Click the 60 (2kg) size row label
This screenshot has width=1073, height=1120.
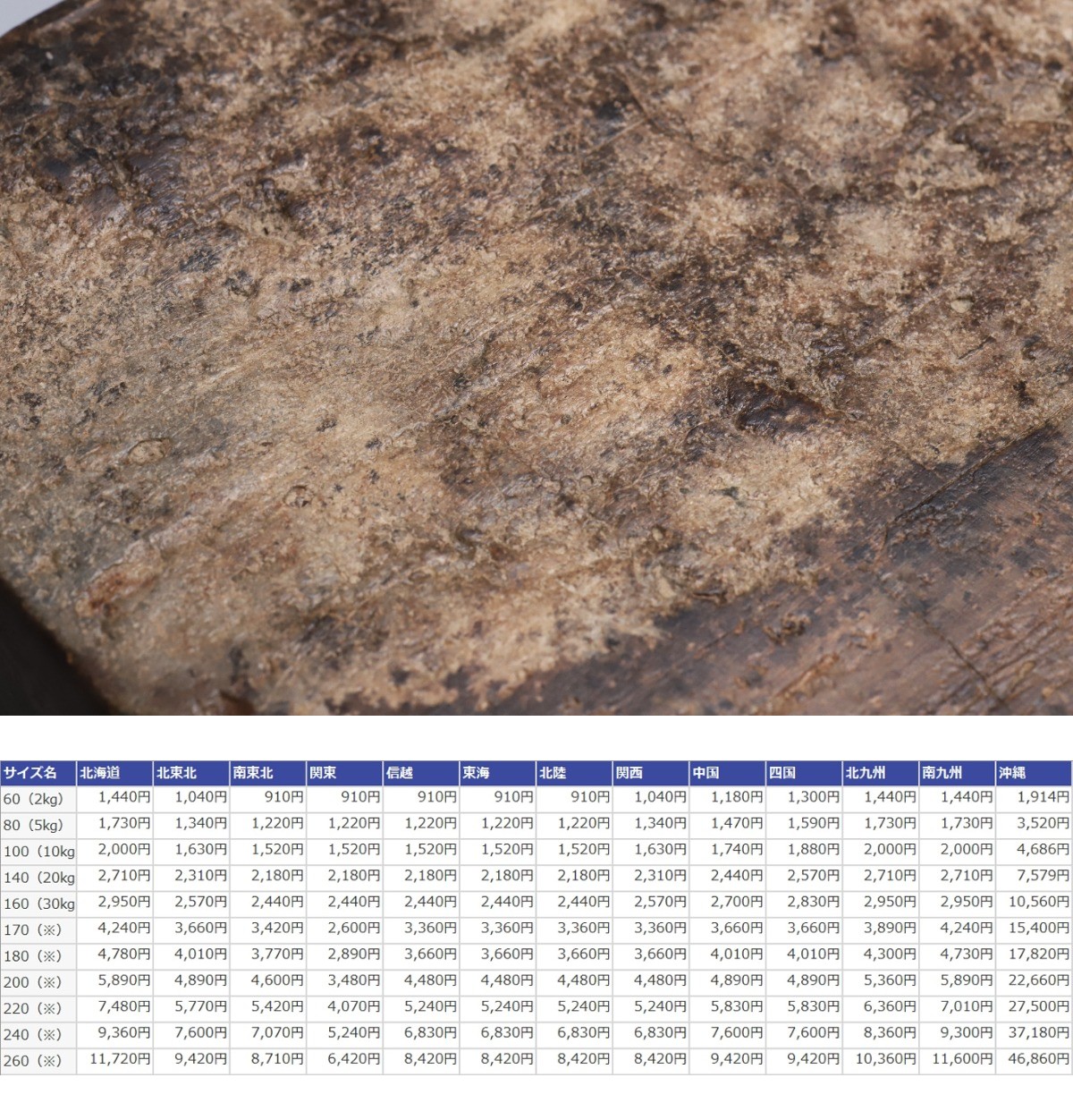(38, 799)
